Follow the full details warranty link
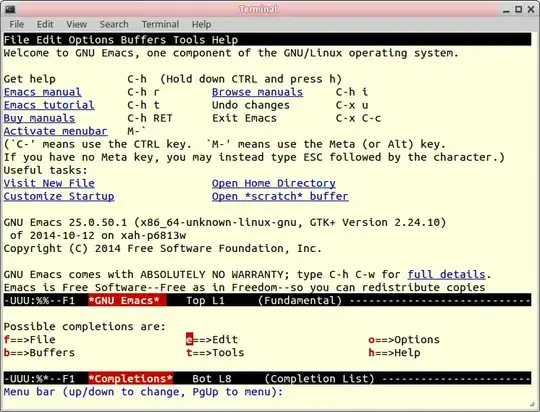The width and height of the screenshot is (540, 412). 446,275
